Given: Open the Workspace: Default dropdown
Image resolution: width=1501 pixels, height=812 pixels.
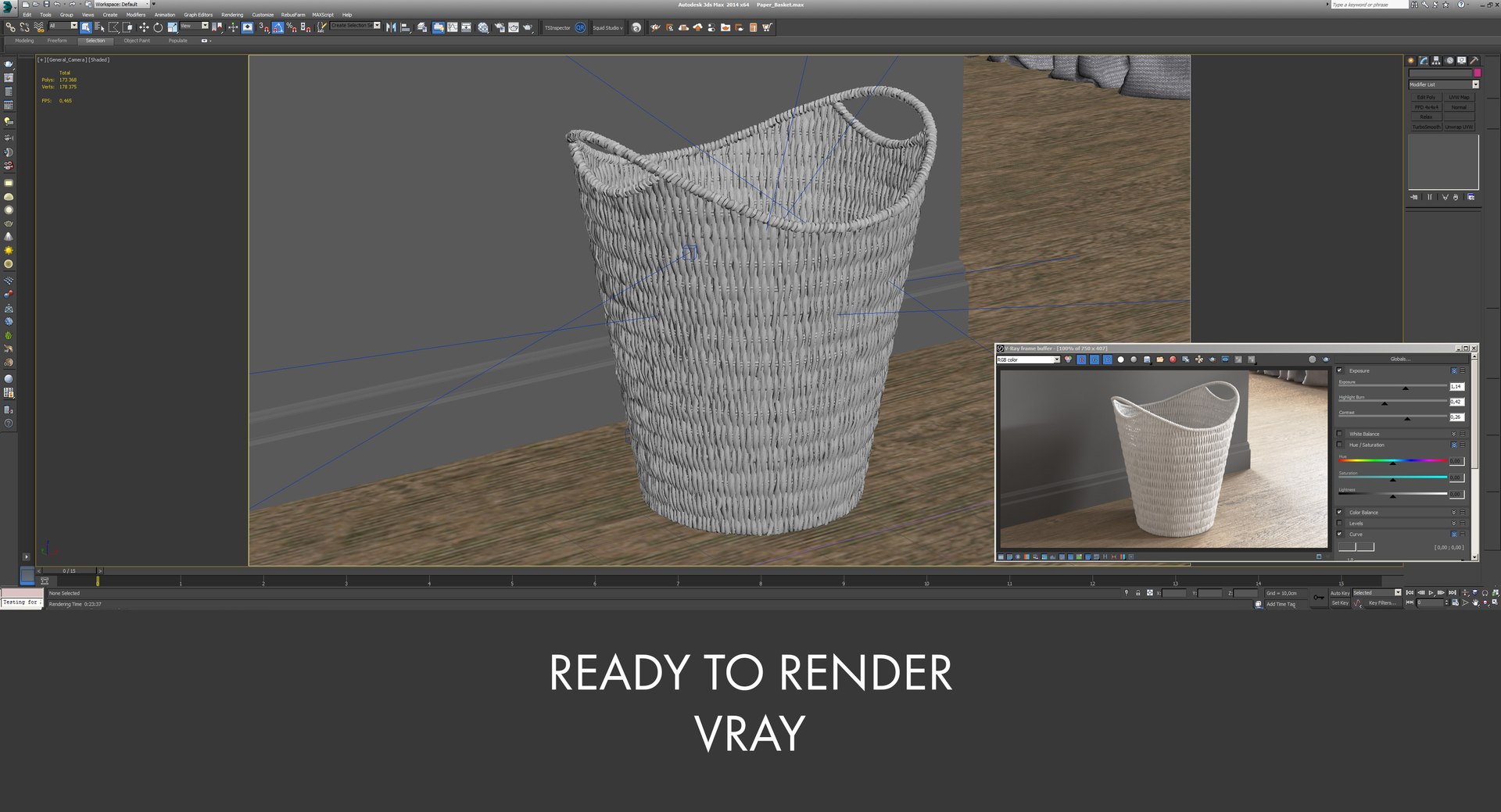Looking at the screenshot, I should point(122,4).
